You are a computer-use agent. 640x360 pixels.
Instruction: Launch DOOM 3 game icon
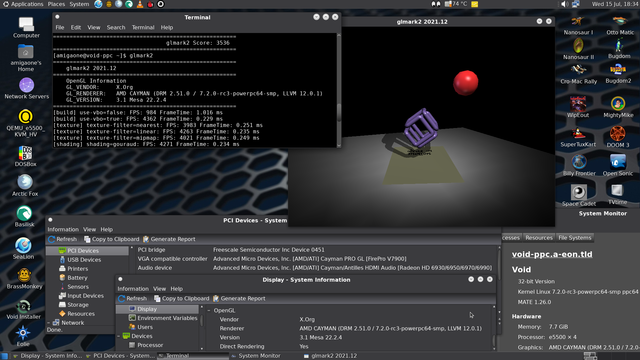(x=618, y=137)
